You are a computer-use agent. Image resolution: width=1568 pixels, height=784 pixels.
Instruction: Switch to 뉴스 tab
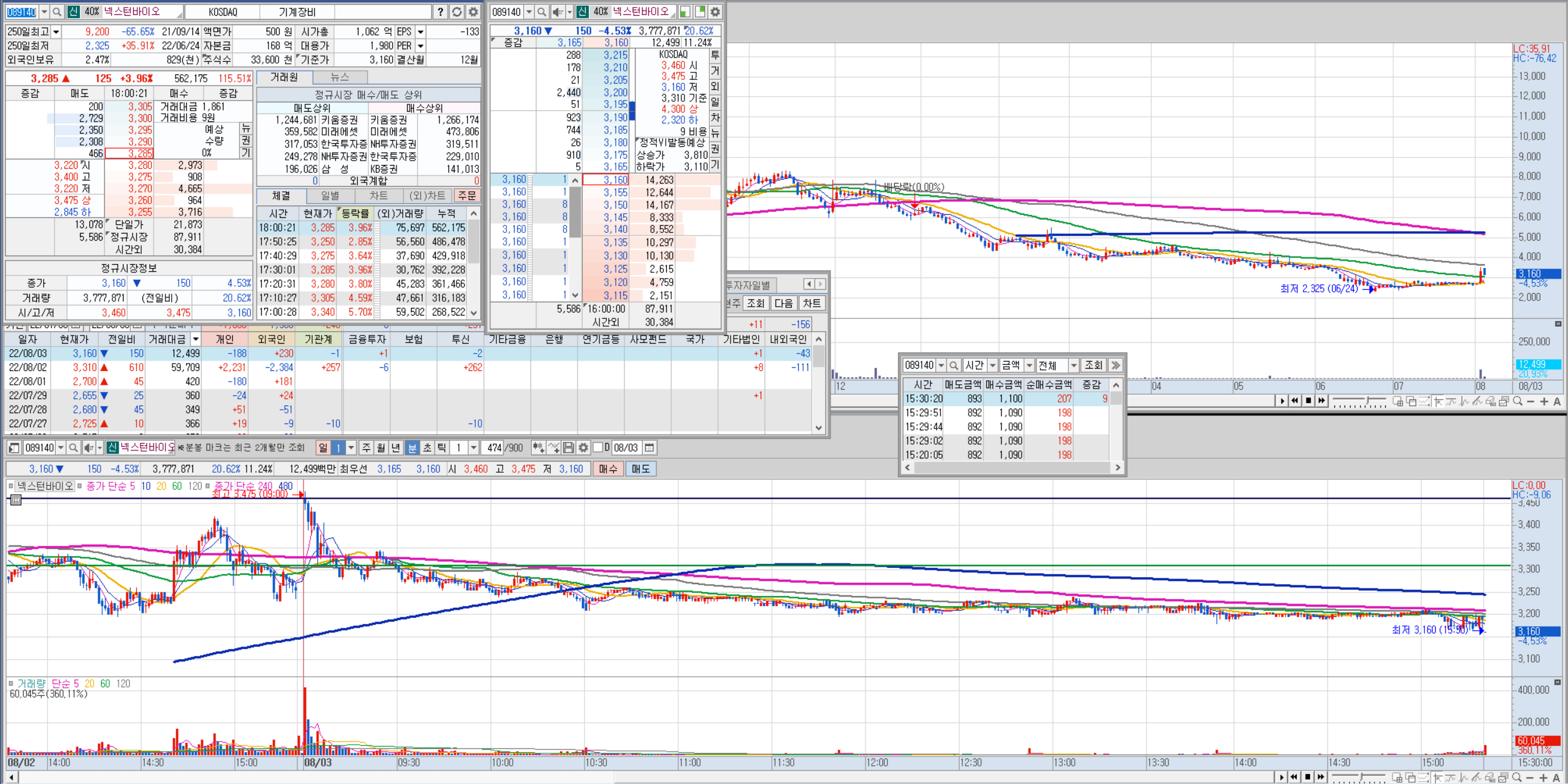(340, 77)
